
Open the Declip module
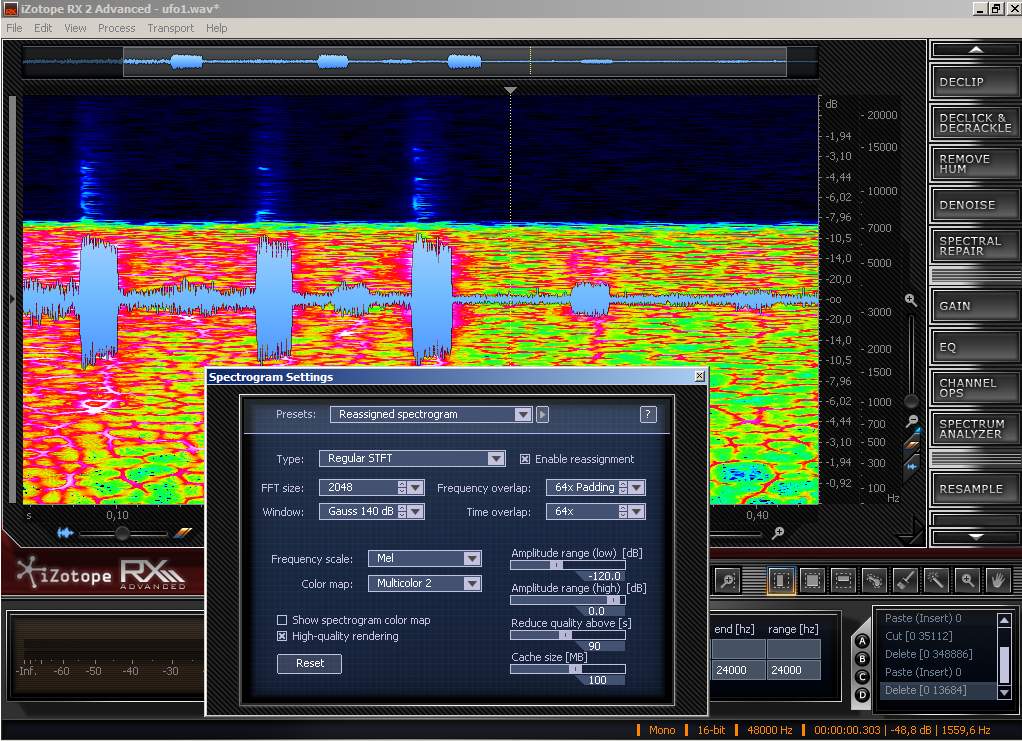[x=974, y=82]
